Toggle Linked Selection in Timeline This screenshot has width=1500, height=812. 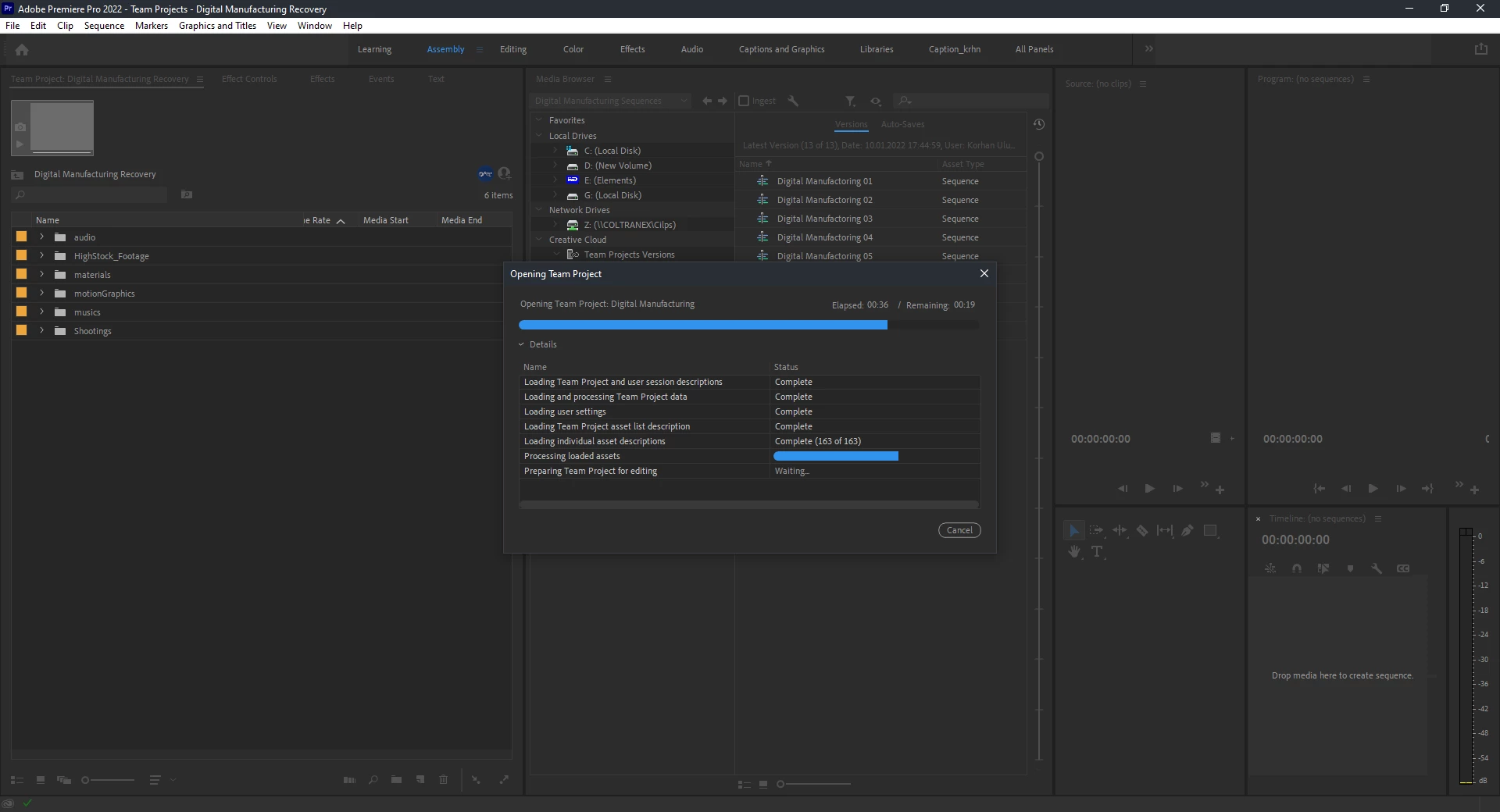(1323, 568)
